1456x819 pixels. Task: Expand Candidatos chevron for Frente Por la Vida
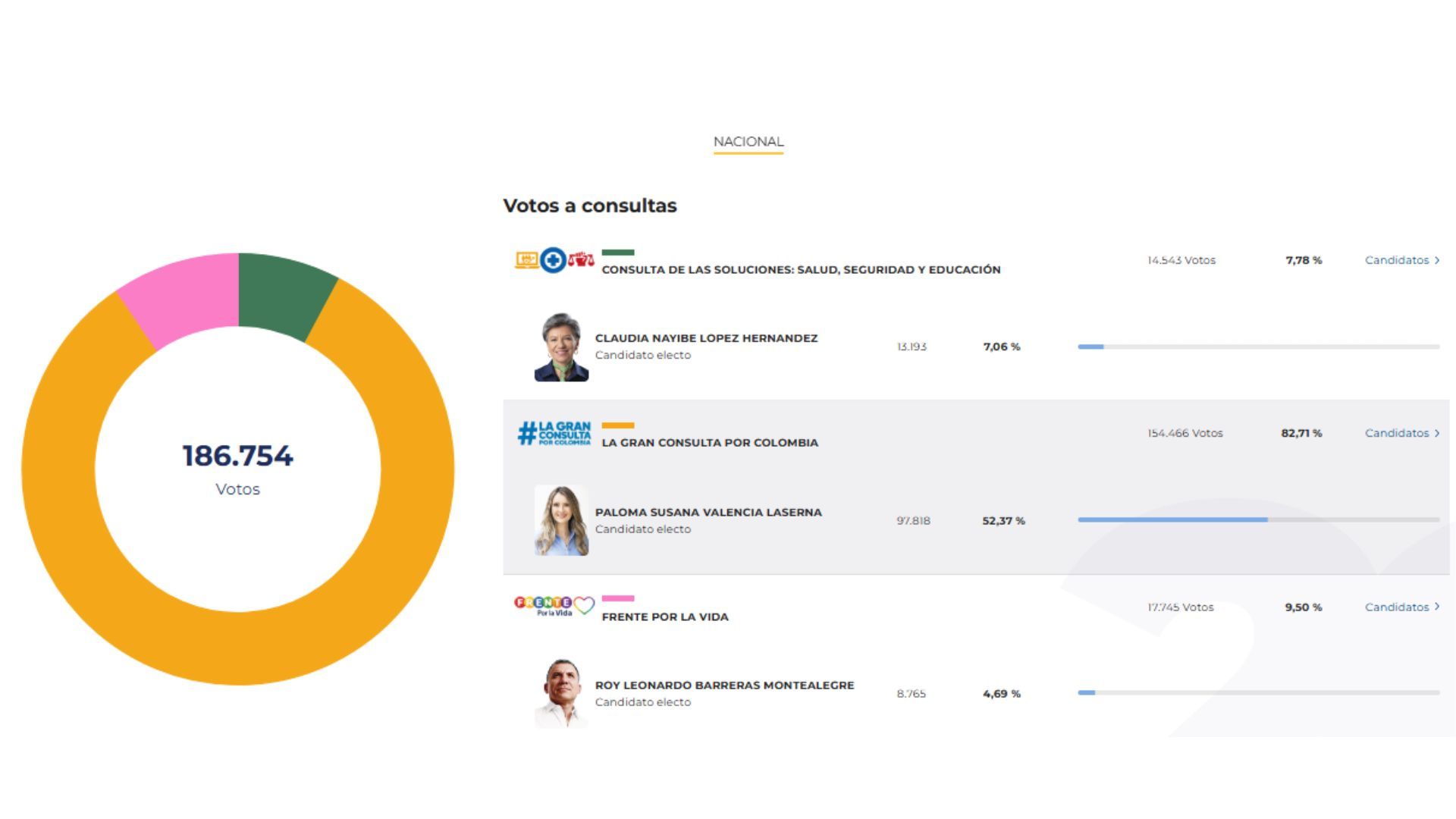point(1437,607)
